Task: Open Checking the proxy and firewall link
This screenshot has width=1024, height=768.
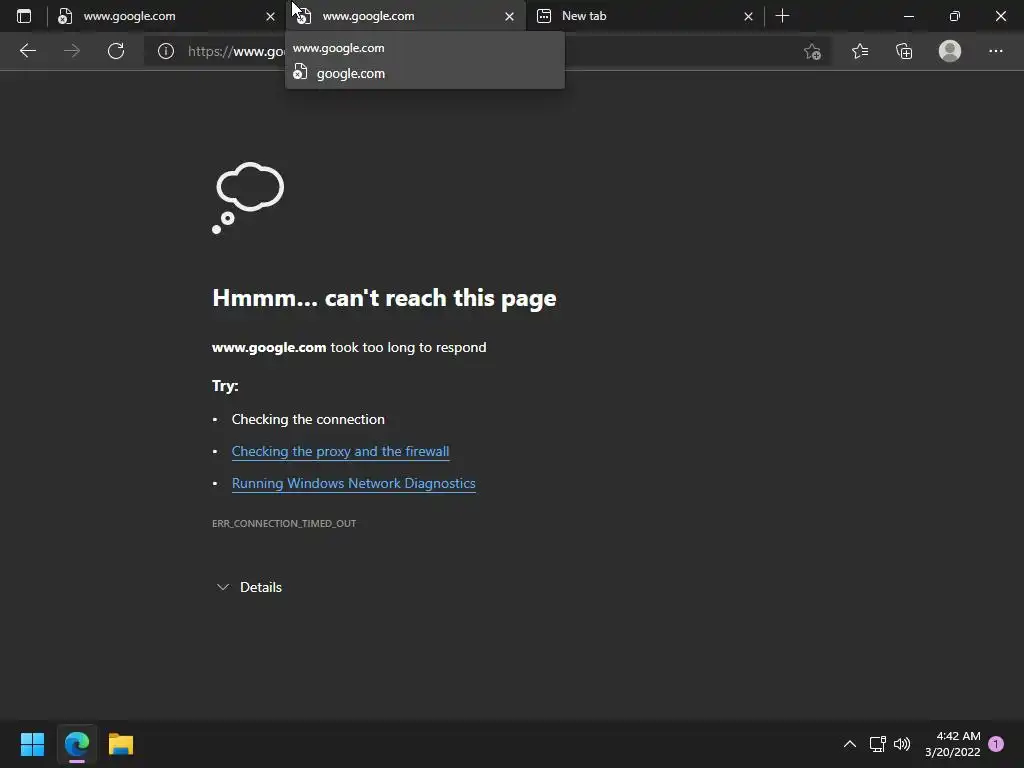Action: [x=340, y=451]
